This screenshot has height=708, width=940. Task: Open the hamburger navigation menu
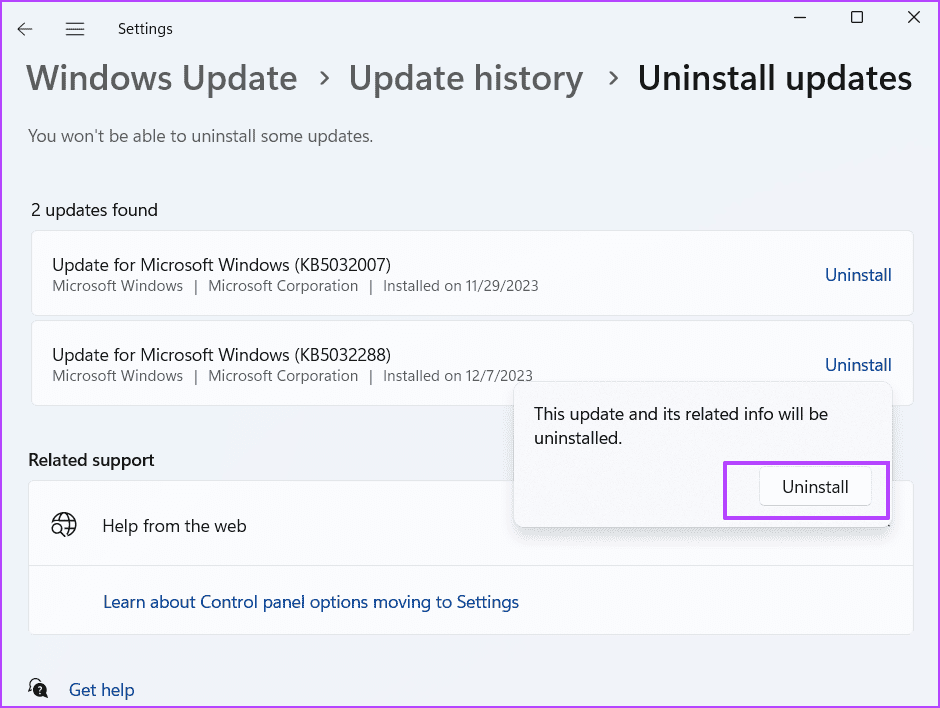(x=75, y=29)
